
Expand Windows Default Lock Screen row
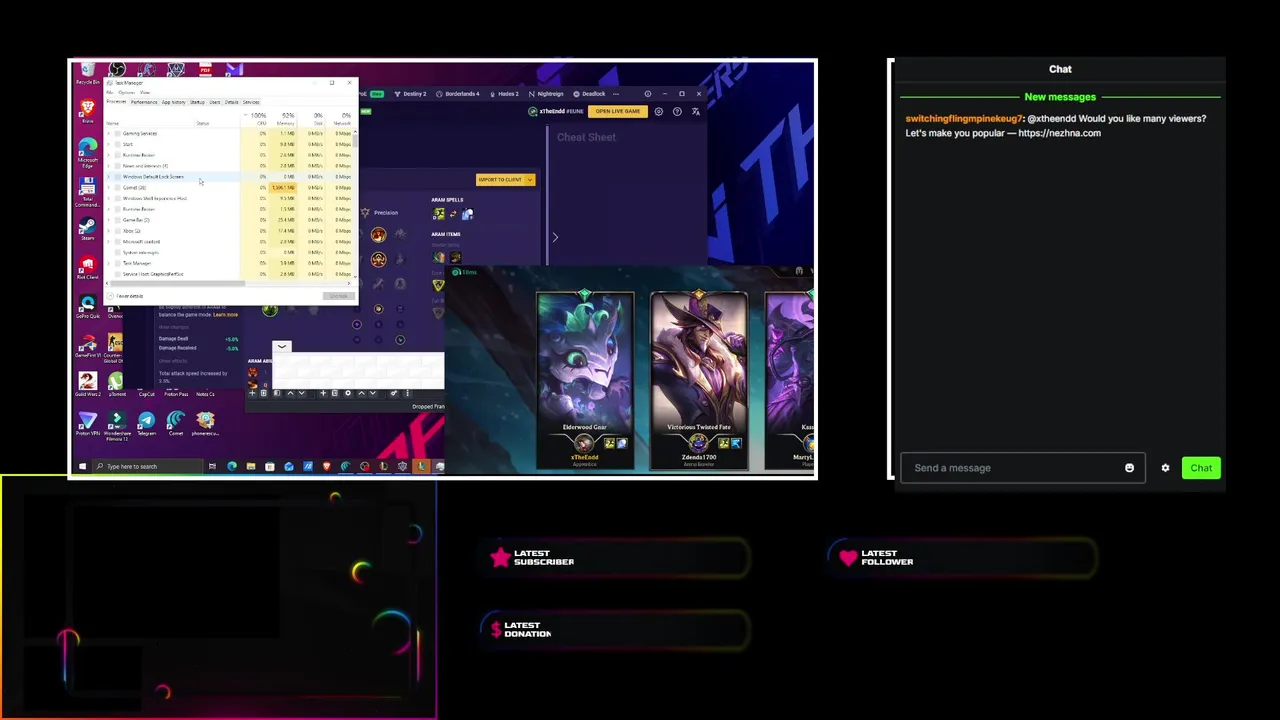coord(108,177)
